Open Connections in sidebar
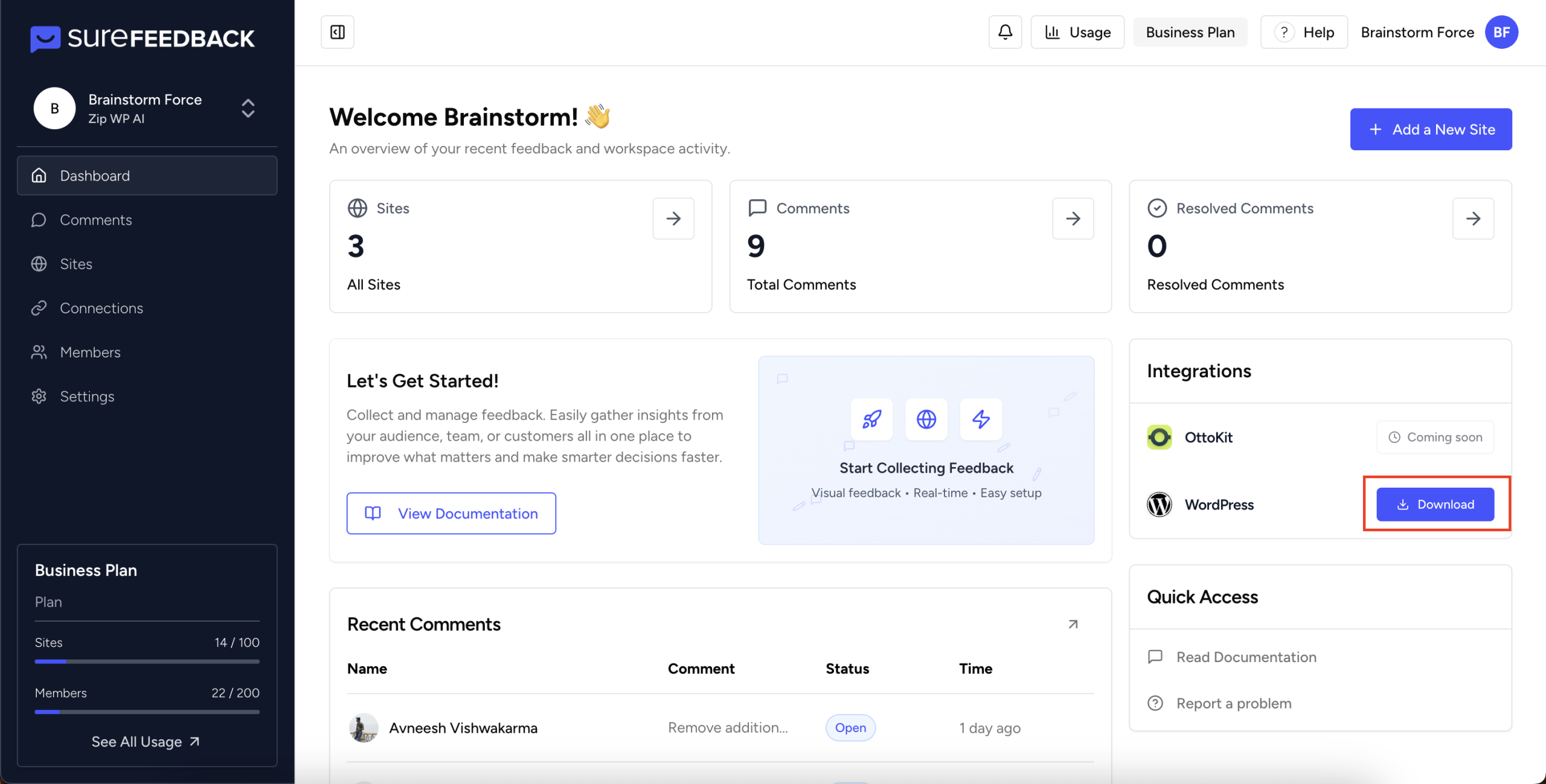This screenshot has width=1546, height=784. pyautogui.click(x=101, y=308)
